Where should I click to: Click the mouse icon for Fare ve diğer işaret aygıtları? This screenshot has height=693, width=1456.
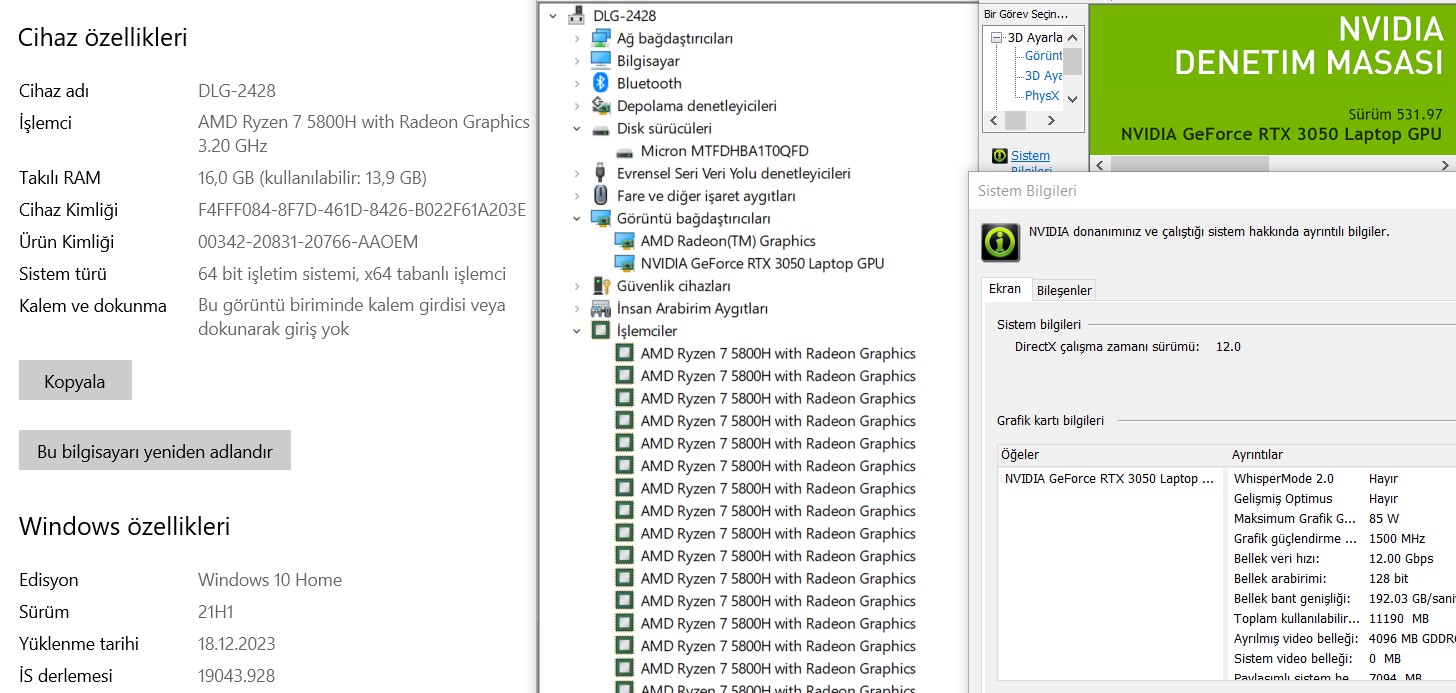(x=601, y=196)
